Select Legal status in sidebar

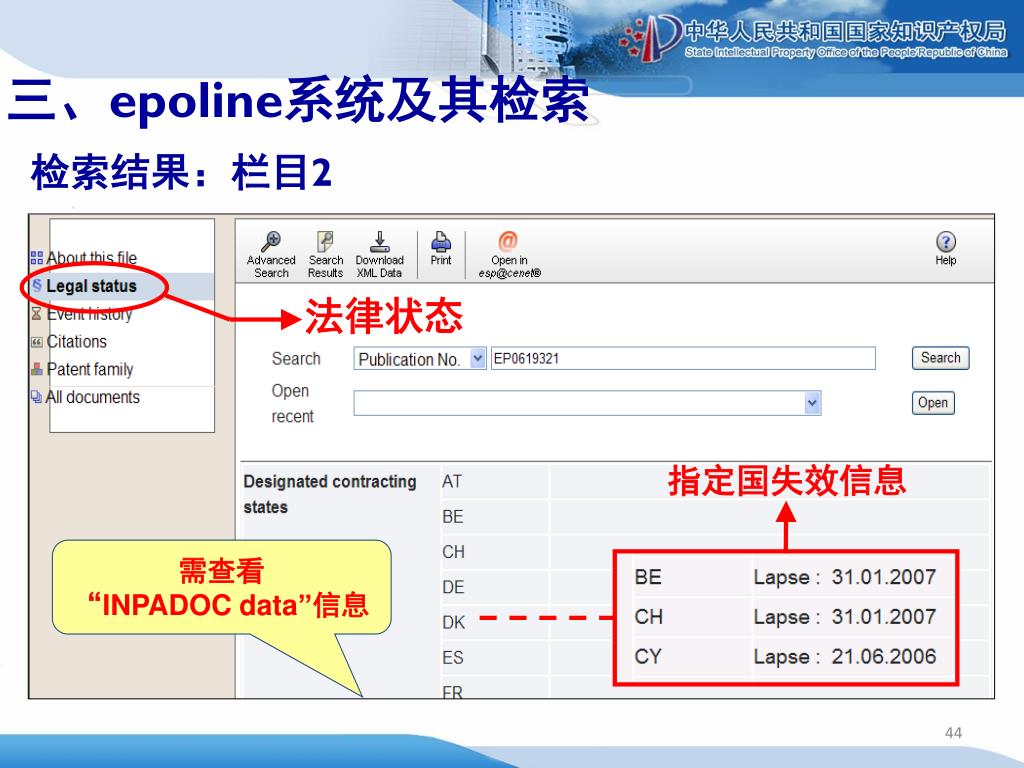coord(91,286)
